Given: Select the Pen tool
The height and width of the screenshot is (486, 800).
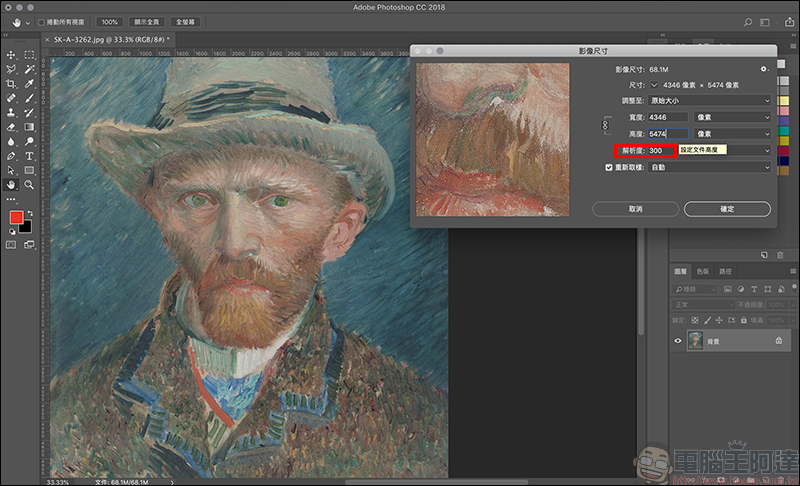Looking at the screenshot, I should click(x=11, y=156).
